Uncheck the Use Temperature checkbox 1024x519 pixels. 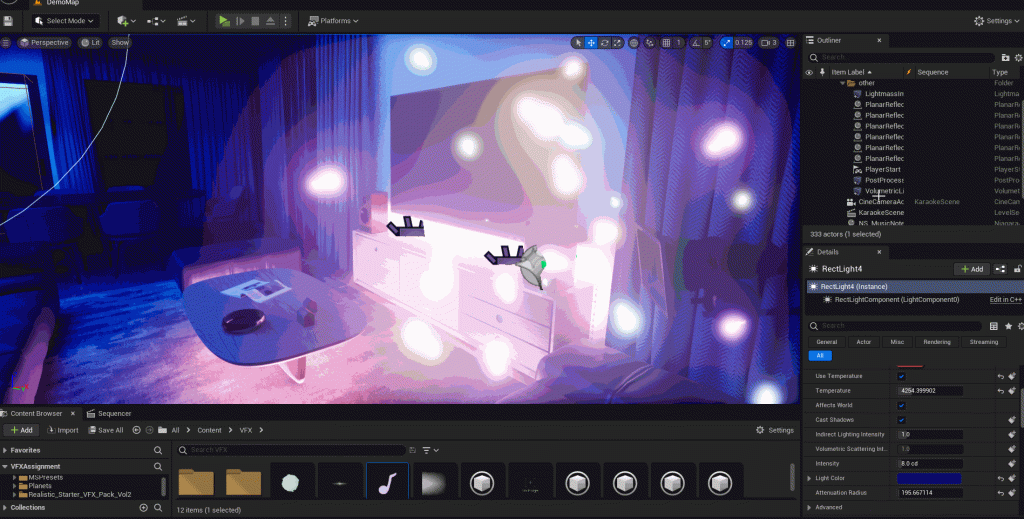[x=901, y=376]
